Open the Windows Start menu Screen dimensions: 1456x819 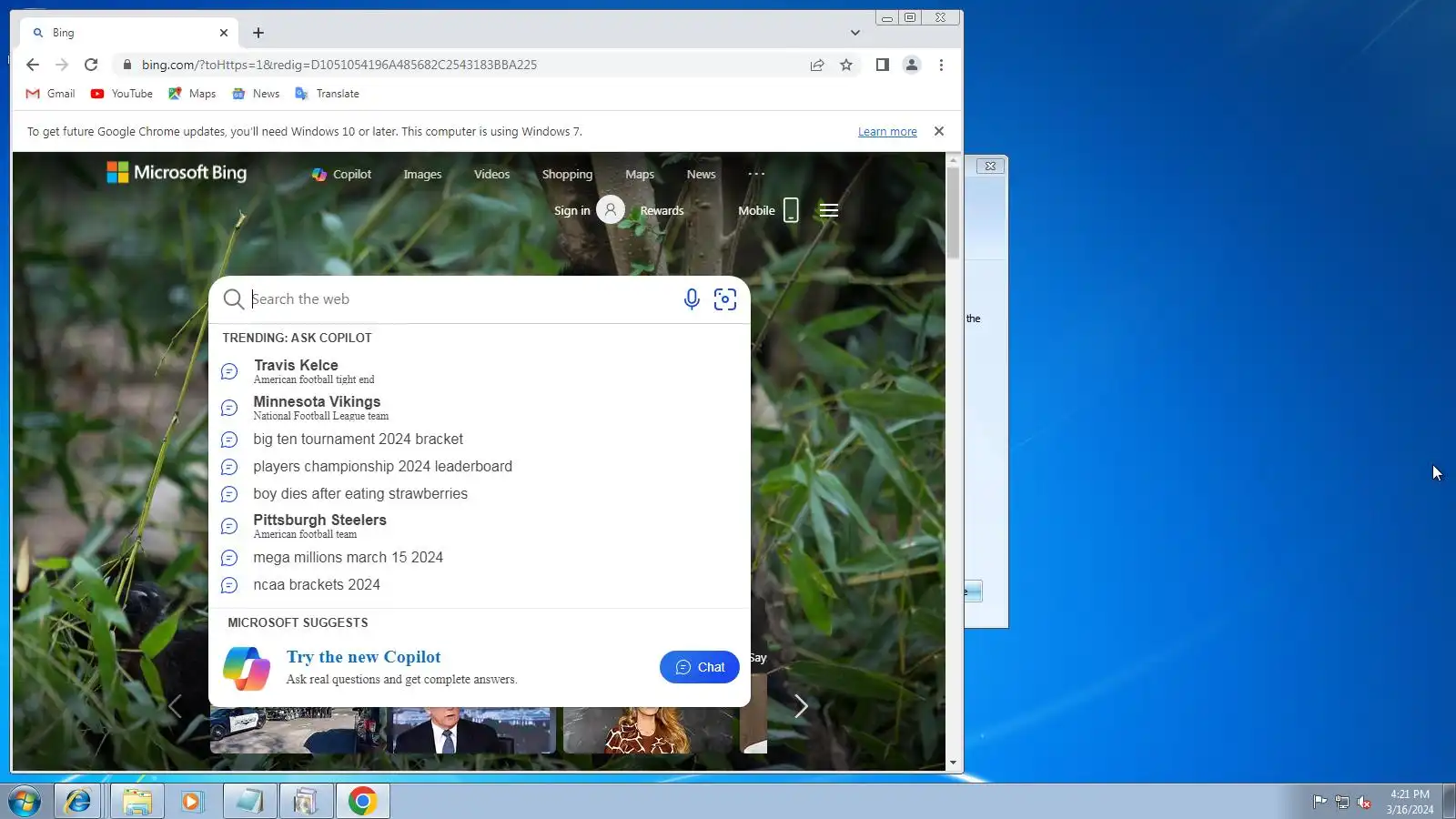[25, 802]
